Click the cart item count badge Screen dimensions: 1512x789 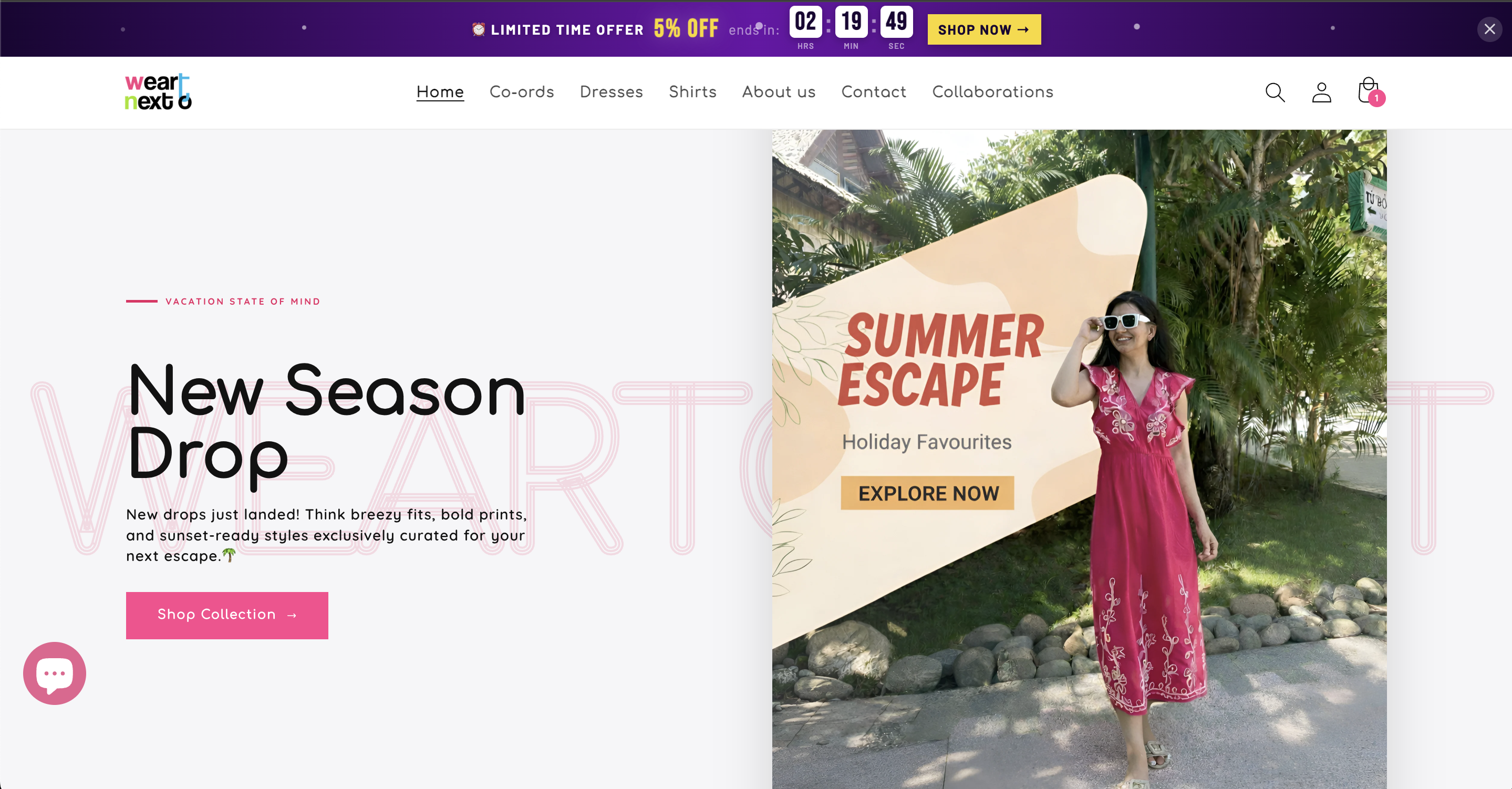coord(1376,98)
